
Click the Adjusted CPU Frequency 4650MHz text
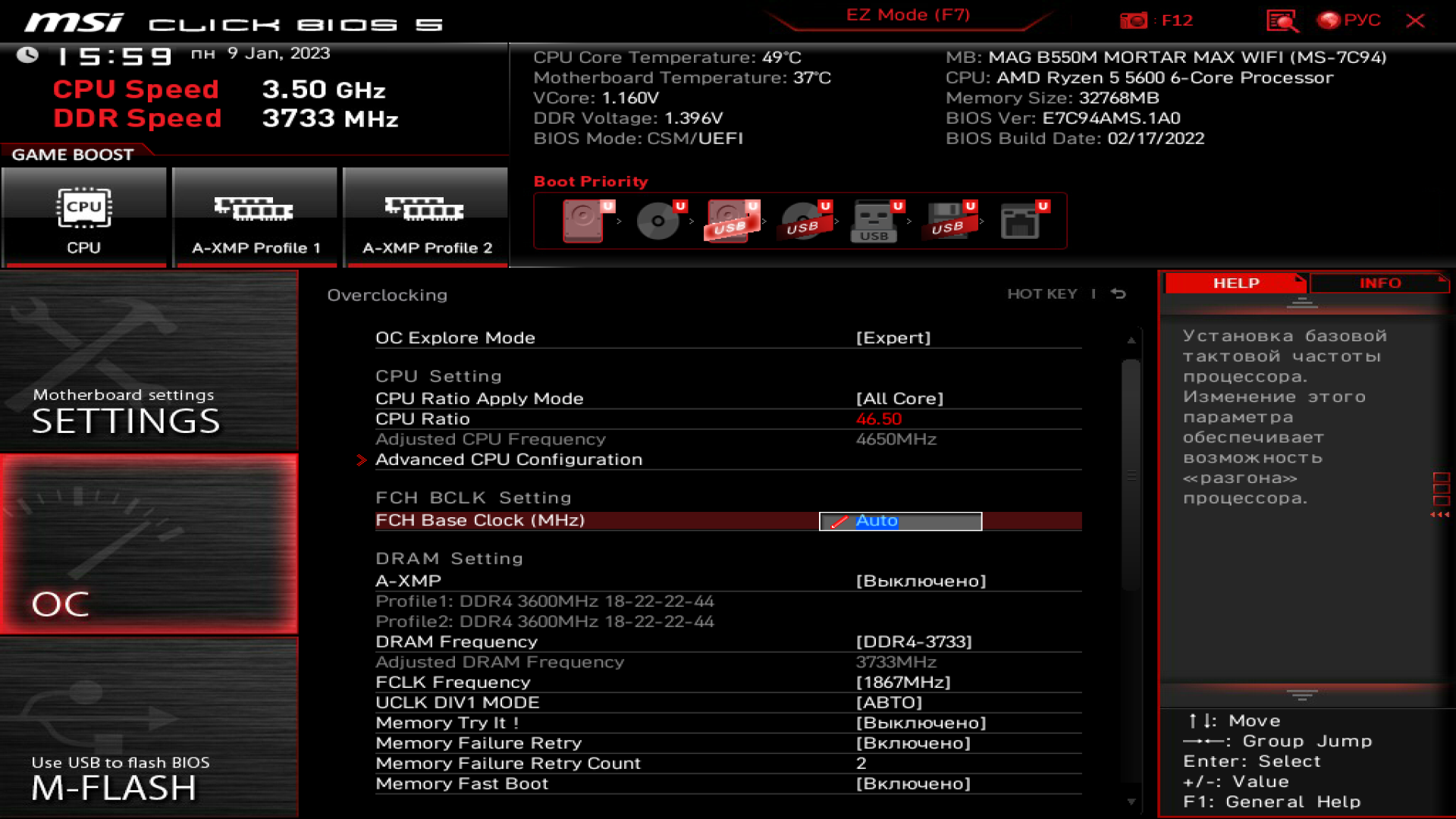point(896,440)
